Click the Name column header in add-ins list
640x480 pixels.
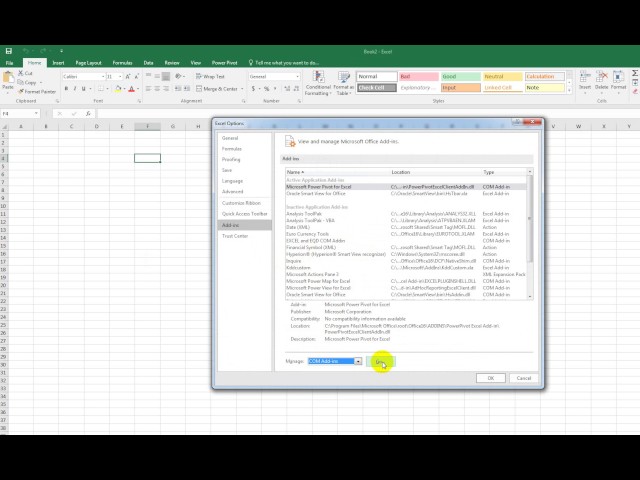pyautogui.click(x=338, y=172)
